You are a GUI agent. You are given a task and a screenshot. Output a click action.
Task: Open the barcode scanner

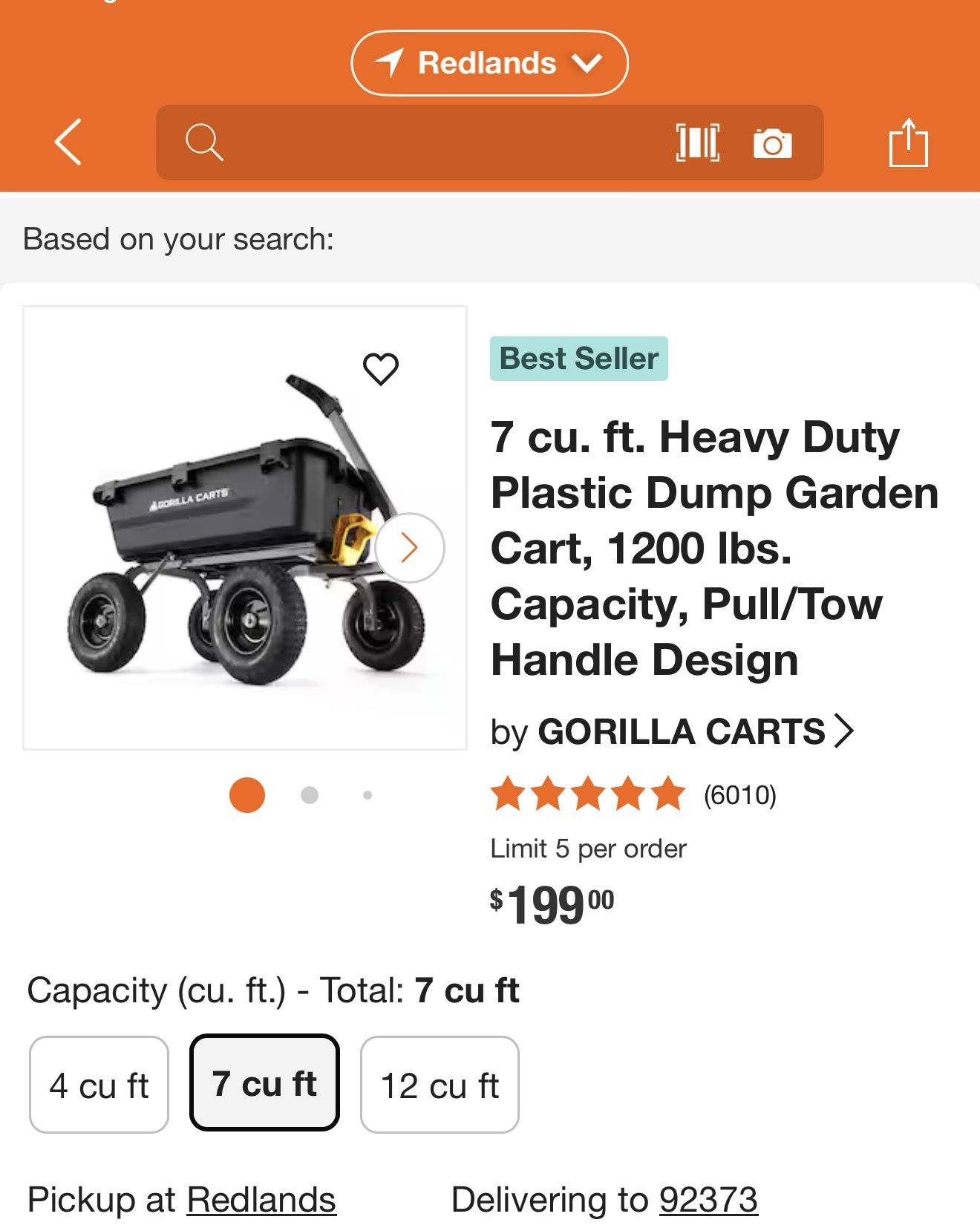click(x=697, y=142)
